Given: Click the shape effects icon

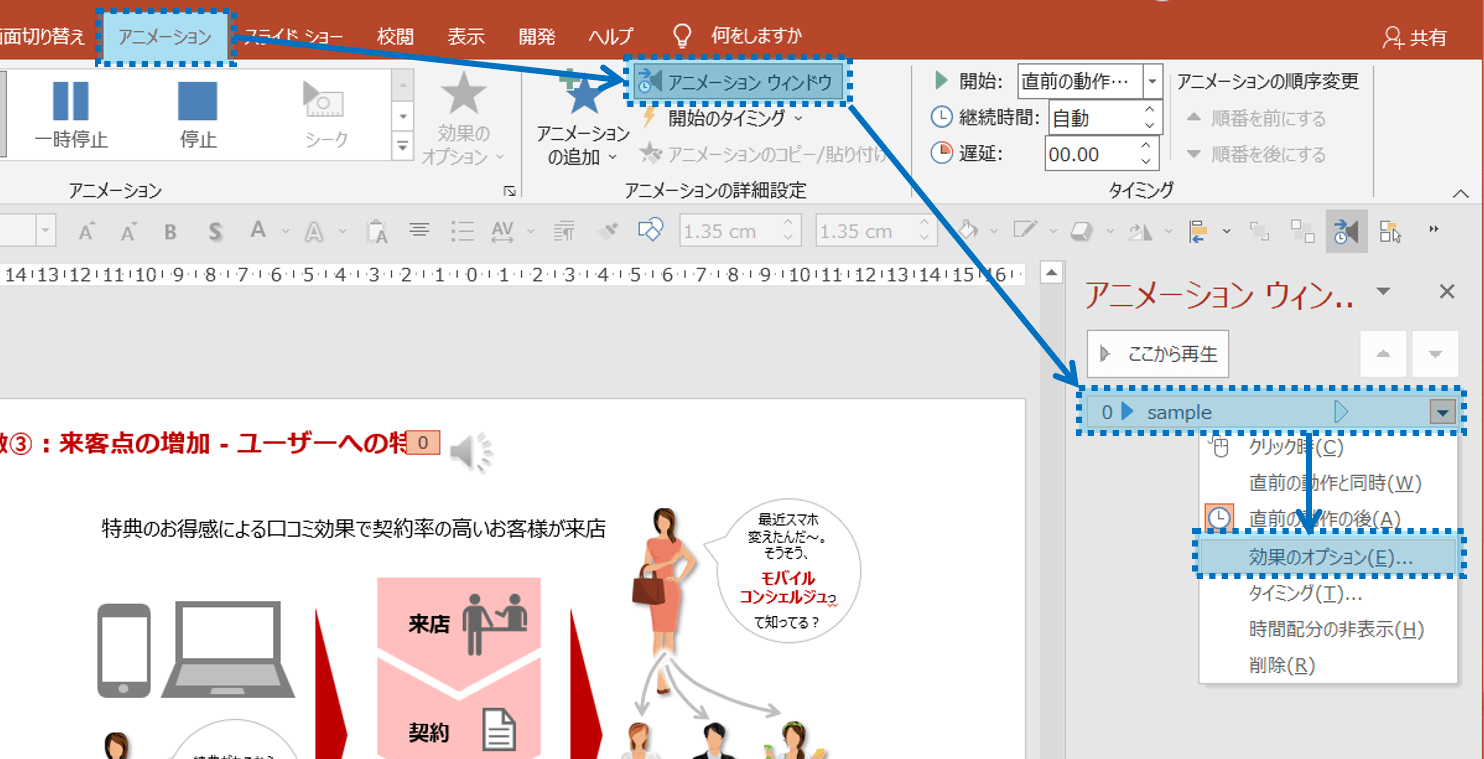Looking at the screenshot, I should tap(1081, 232).
